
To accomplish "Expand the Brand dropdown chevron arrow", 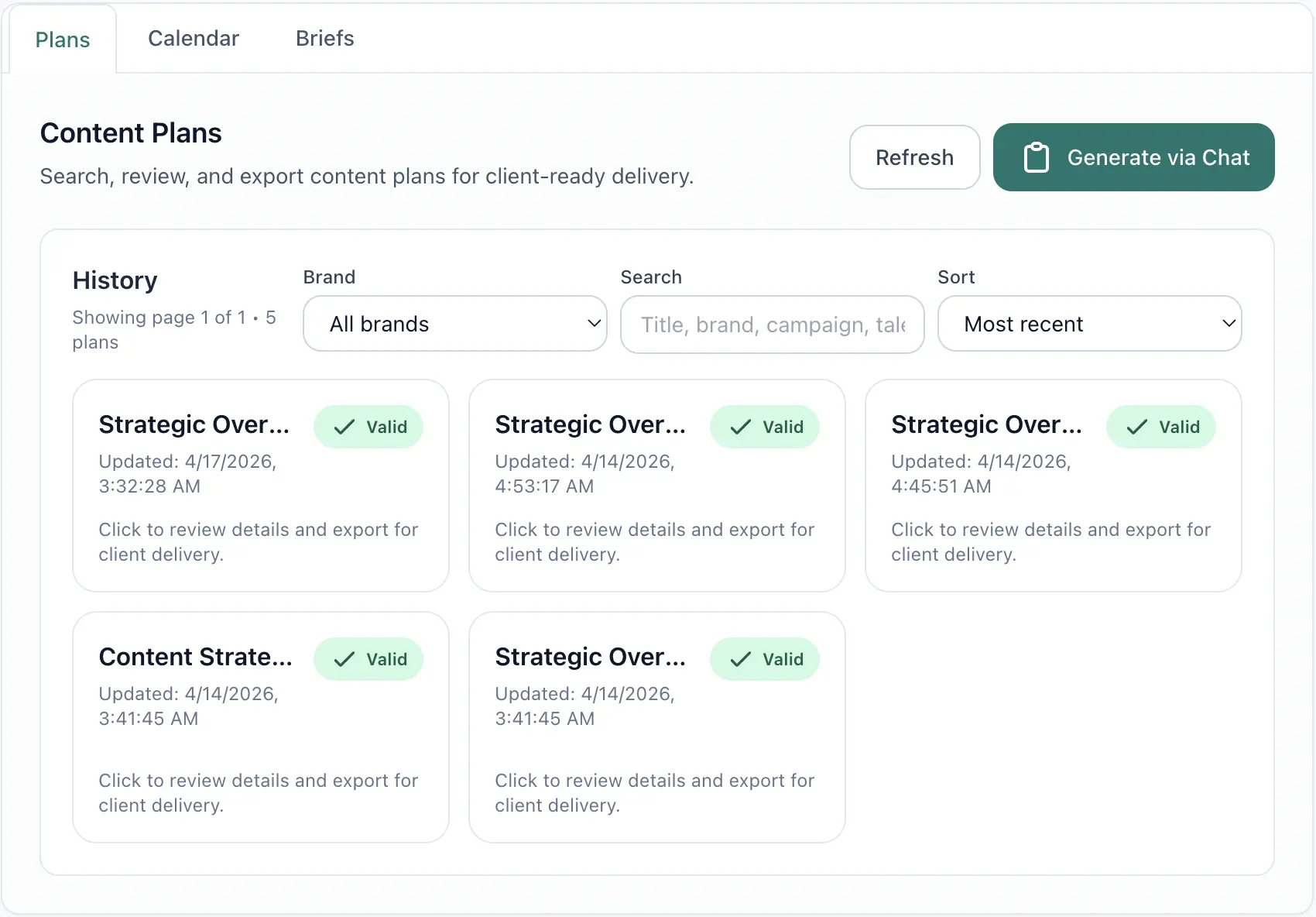I will (x=594, y=324).
